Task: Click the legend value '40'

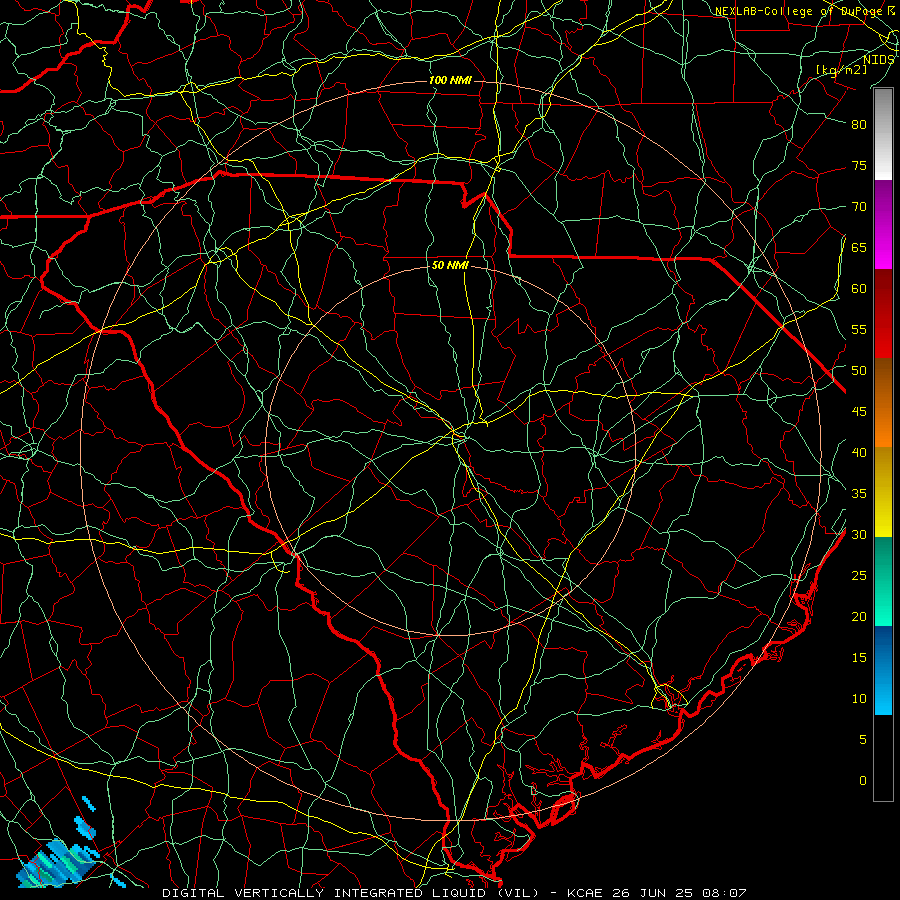Action: point(859,453)
